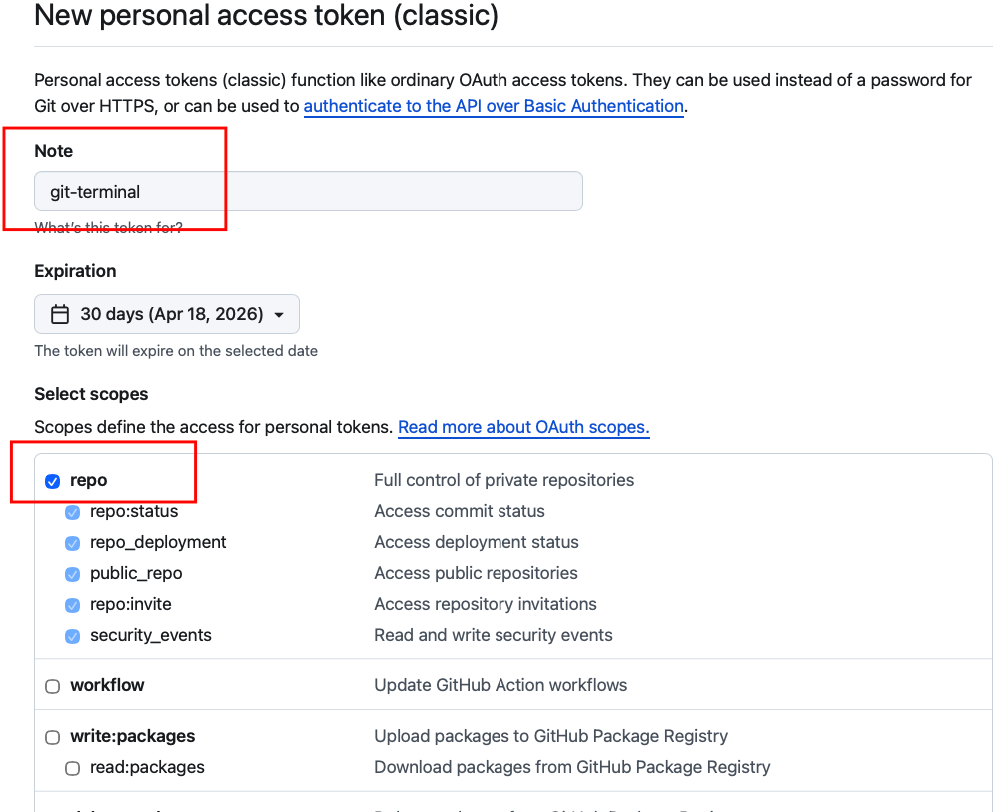The height and width of the screenshot is (812, 1000).
Task: Click the Note text field containing 'git-terminal'
Action: click(x=308, y=191)
